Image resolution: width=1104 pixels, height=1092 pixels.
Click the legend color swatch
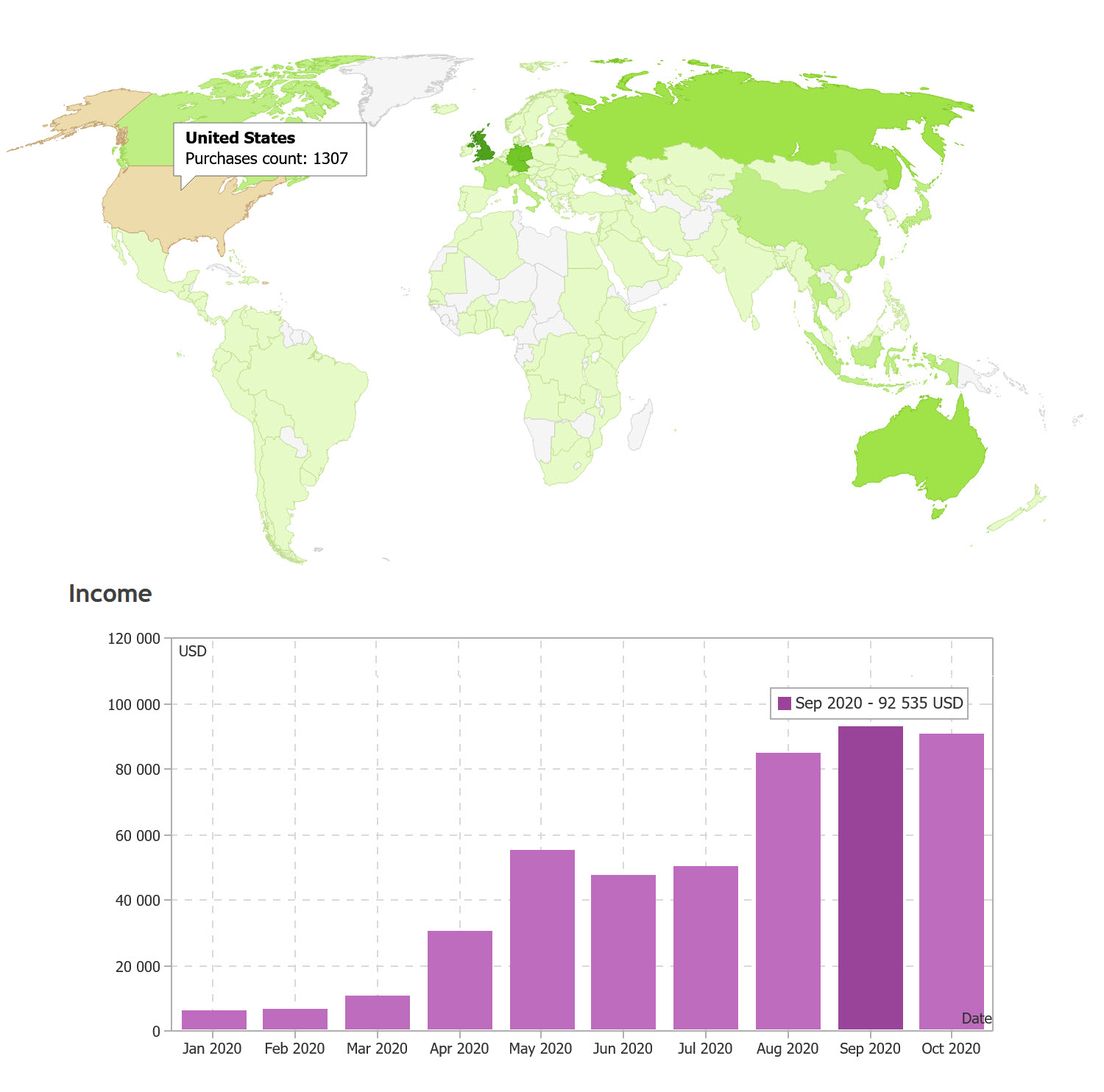785,703
